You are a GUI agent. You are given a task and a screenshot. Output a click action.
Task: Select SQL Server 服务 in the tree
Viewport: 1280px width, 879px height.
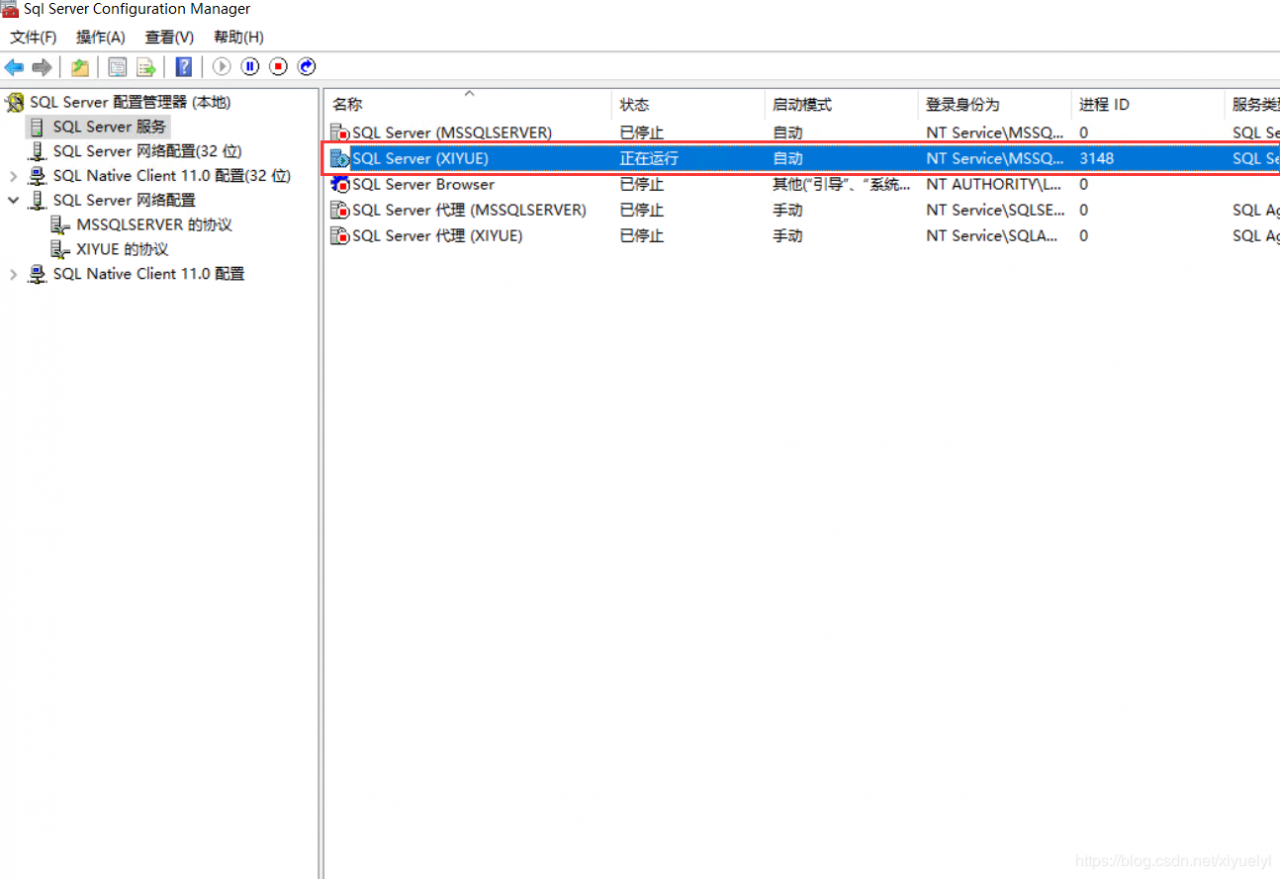(110, 127)
